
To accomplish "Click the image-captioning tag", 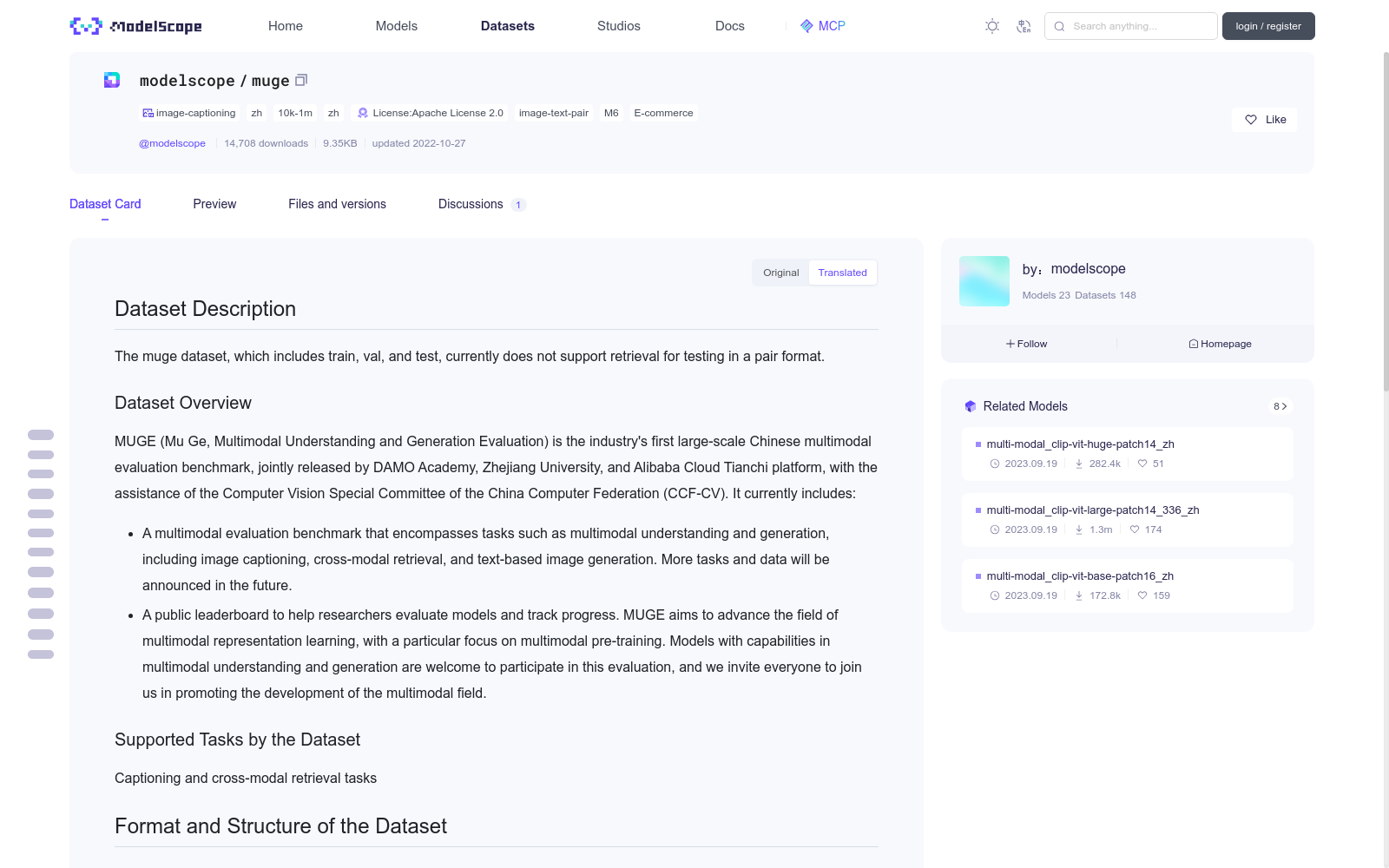I will pos(189,113).
